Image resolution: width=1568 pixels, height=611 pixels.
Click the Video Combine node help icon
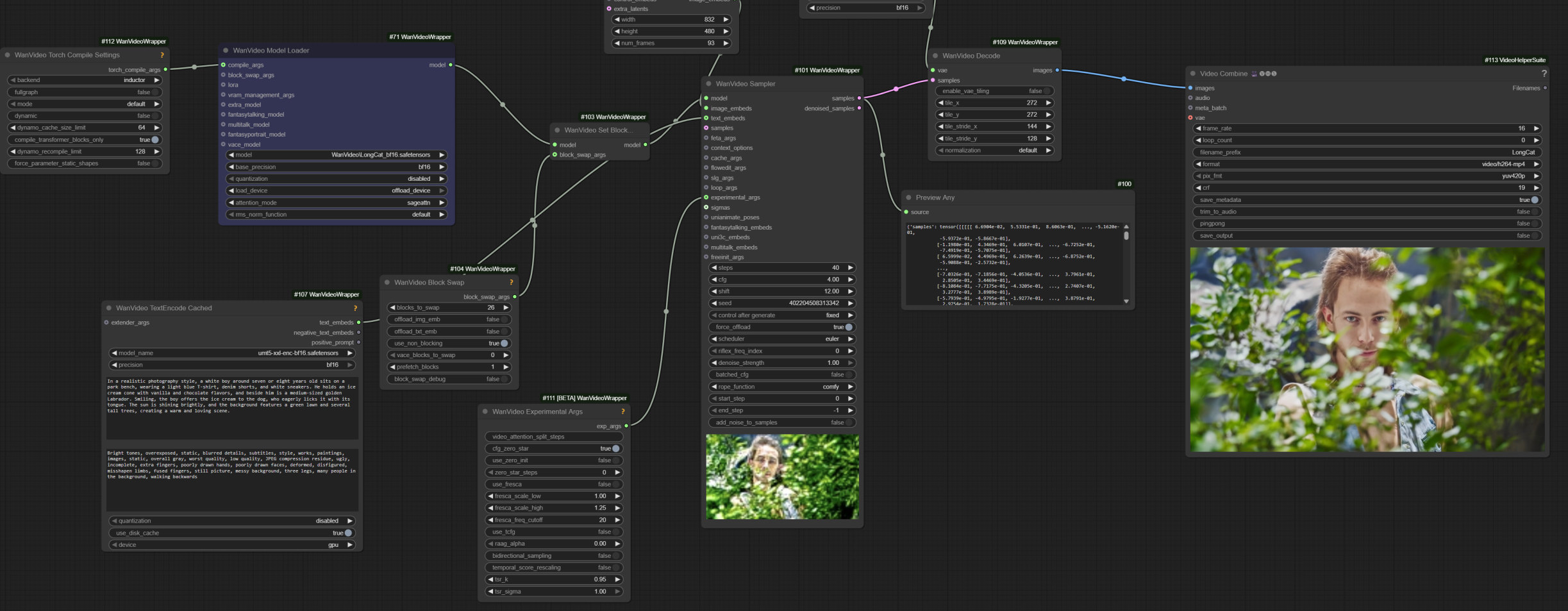pos(1544,74)
